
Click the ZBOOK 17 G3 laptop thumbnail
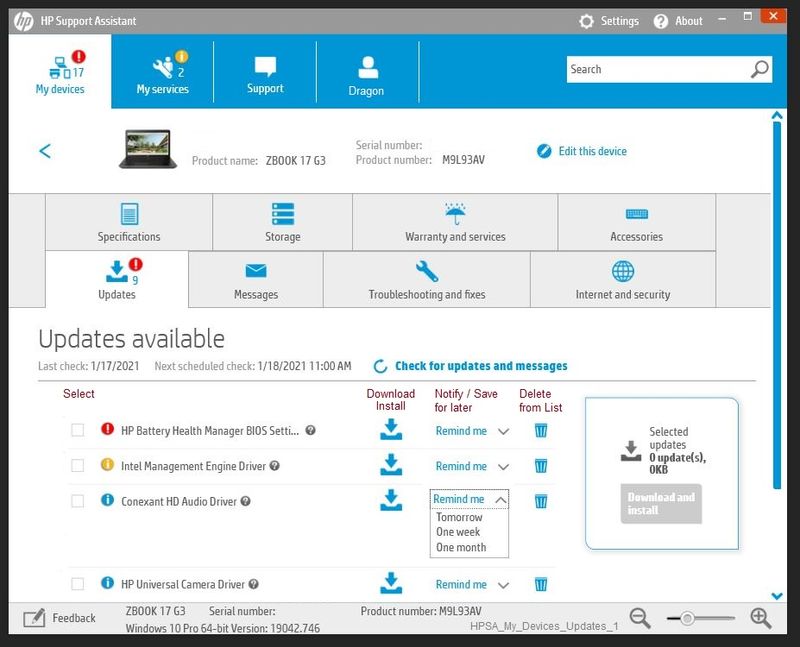148,148
